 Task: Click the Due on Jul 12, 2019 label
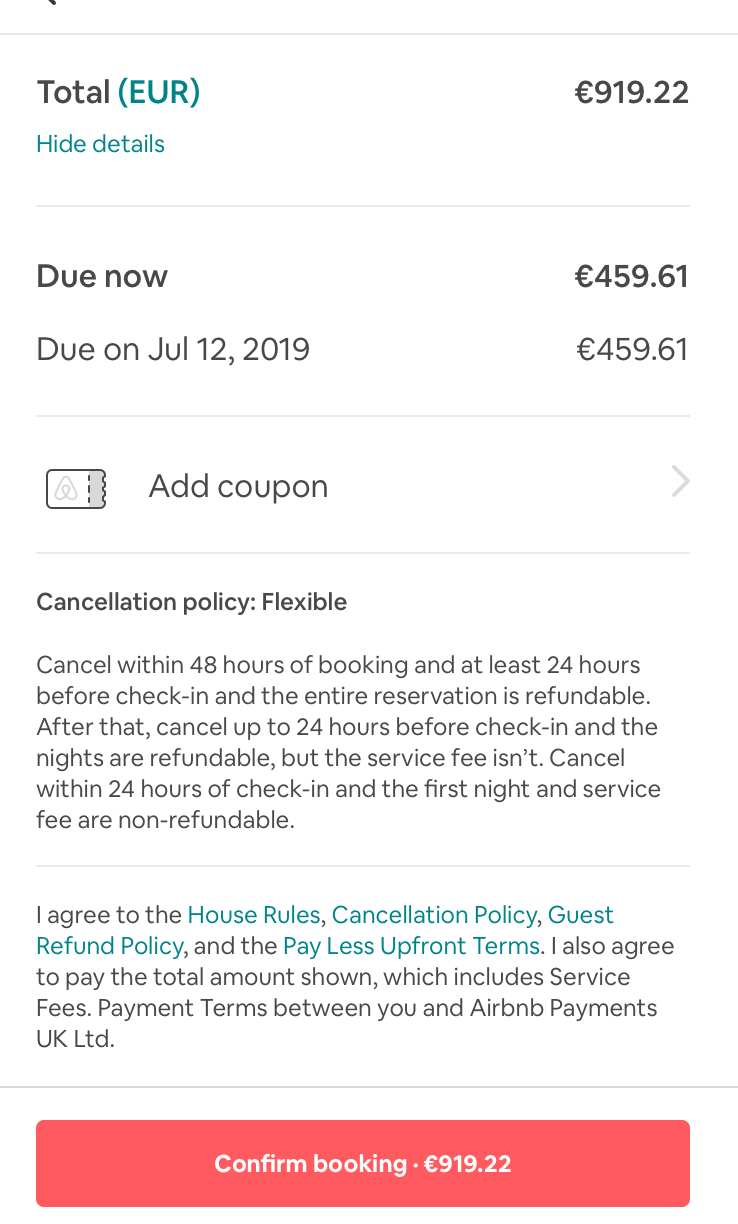[173, 349]
